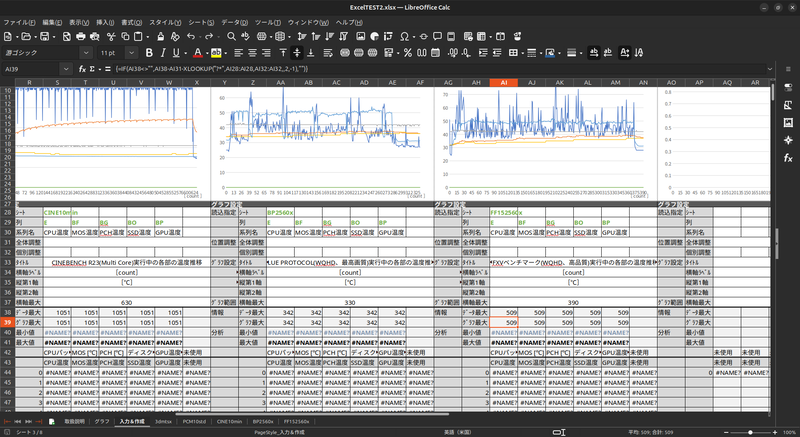
Task: Toggle bold formatting
Action: pos(149,52)
